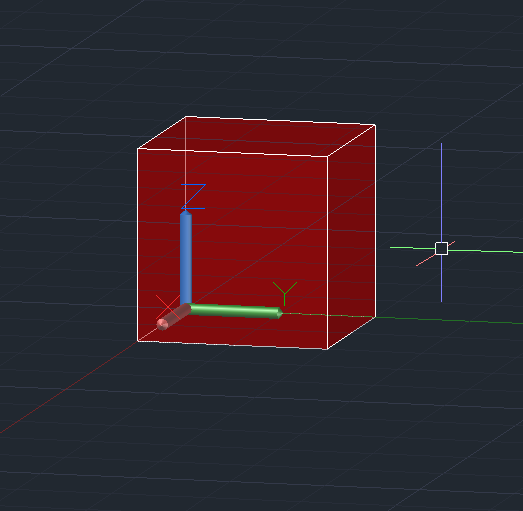
Task: Pick the back top-left corner of cube
Action: [x=185, y=116]
